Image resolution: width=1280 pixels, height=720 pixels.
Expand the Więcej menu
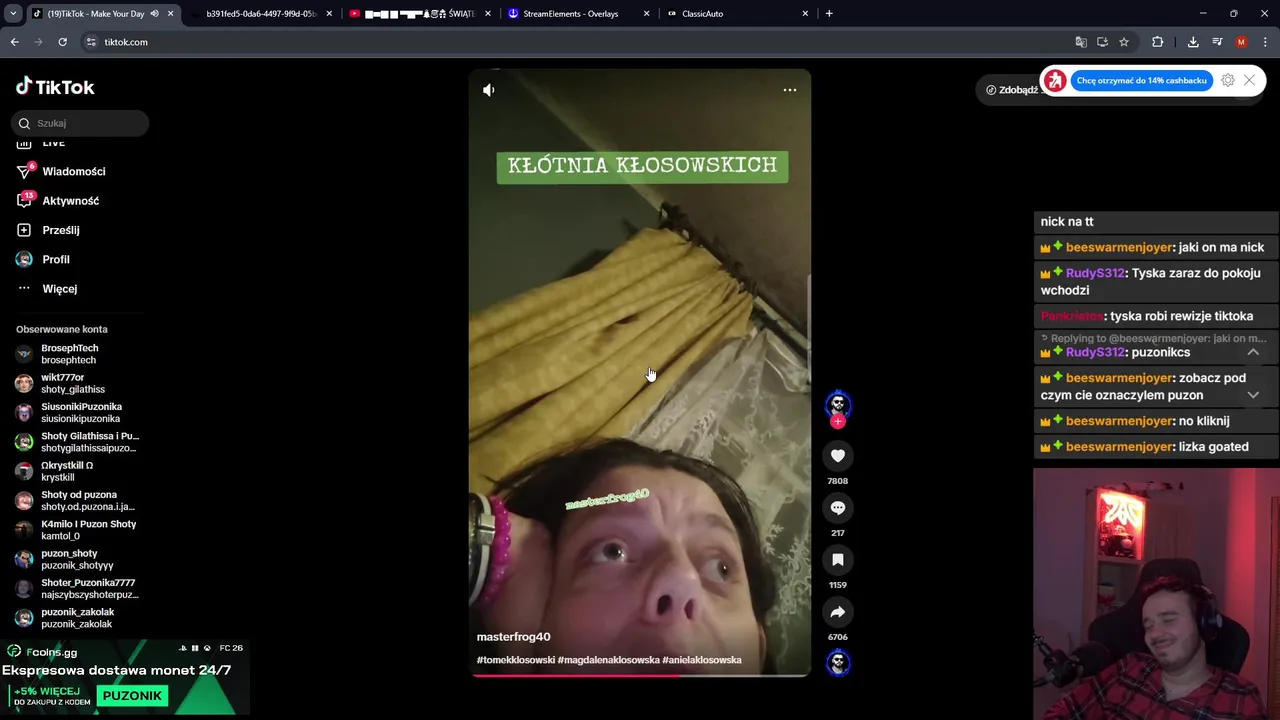click(x=60, y=289)
